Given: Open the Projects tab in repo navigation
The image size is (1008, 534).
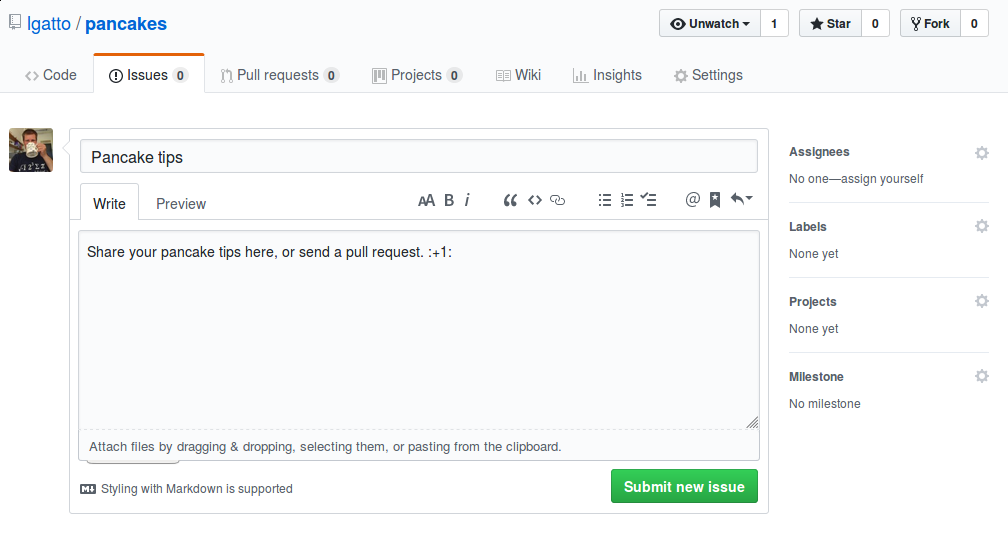Looking at the screenshot, I should coord(417,75).
